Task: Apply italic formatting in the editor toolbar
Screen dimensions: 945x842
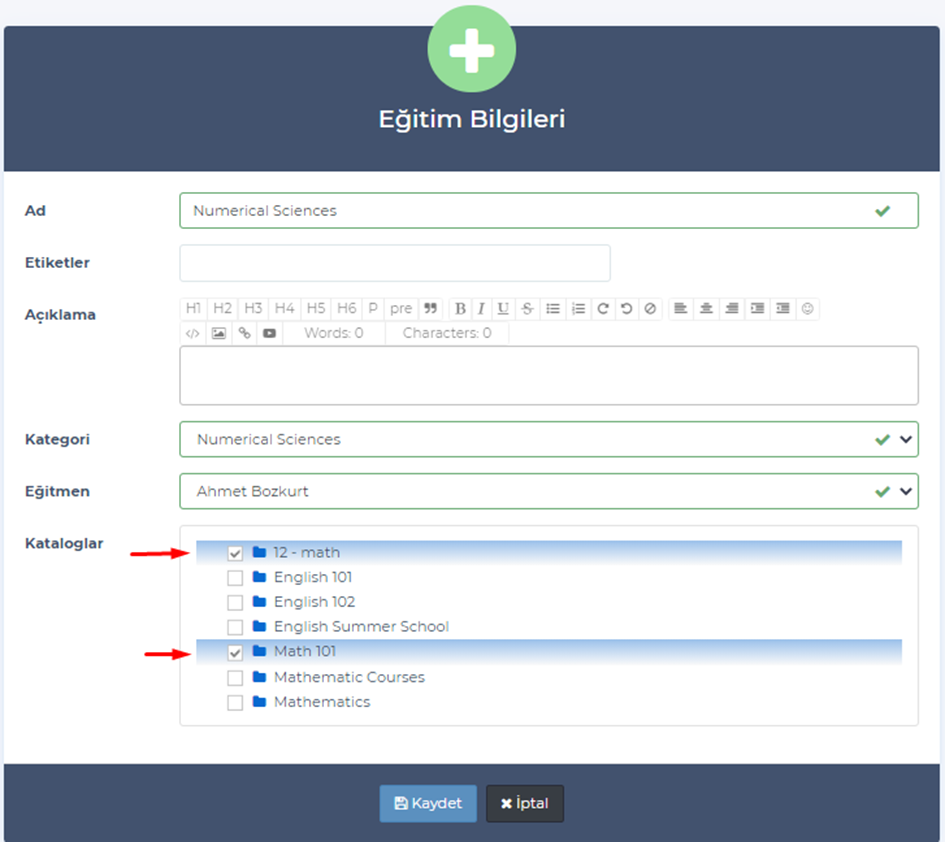Action: pos(481,309)
